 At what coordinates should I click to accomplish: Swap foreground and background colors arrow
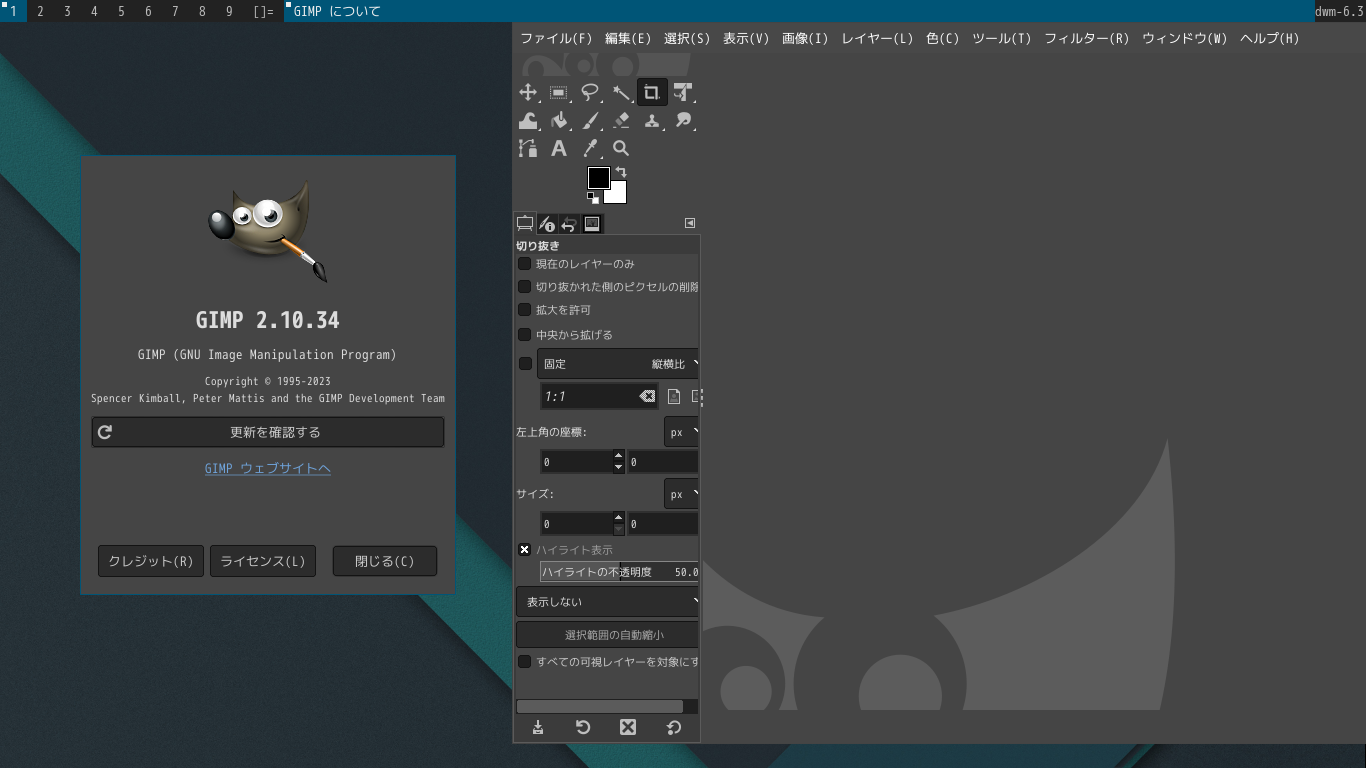pos(620,172)
